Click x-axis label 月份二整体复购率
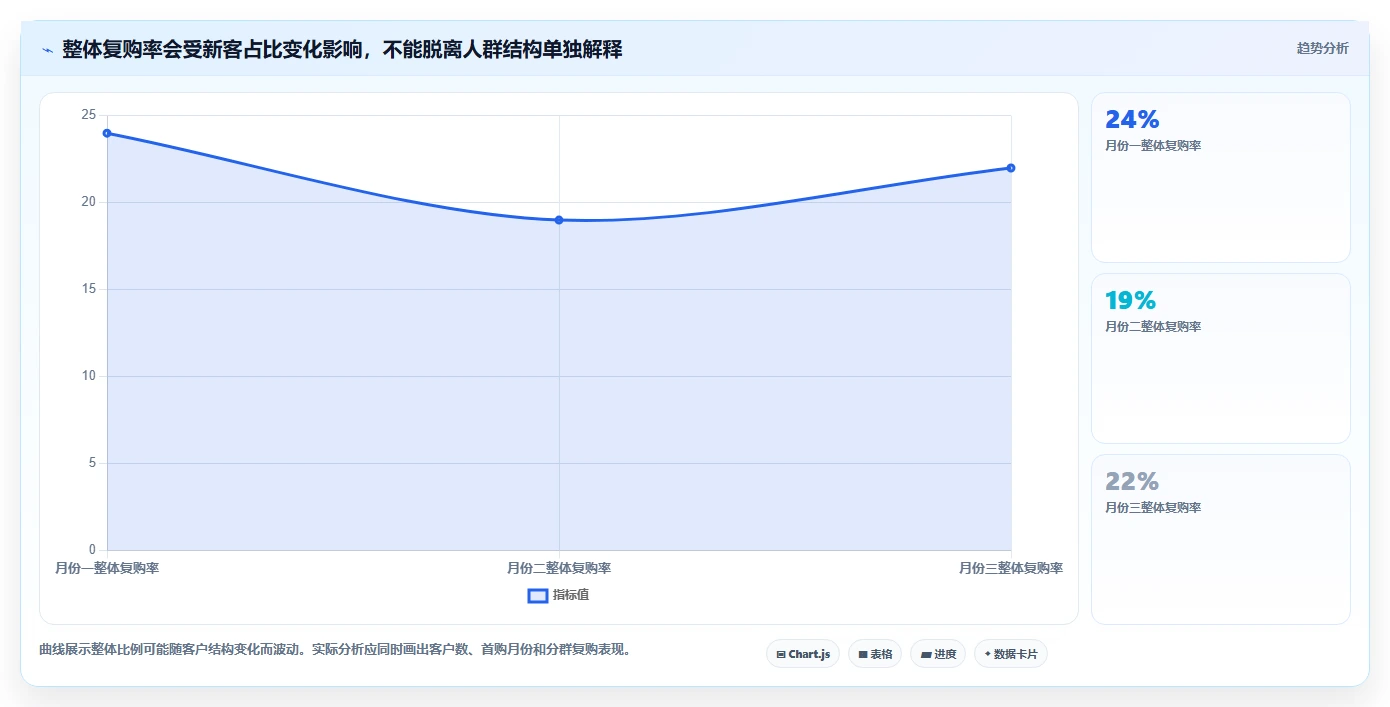Image resolution: width=1390 pixels, height=707 pixels. (559, 568)
